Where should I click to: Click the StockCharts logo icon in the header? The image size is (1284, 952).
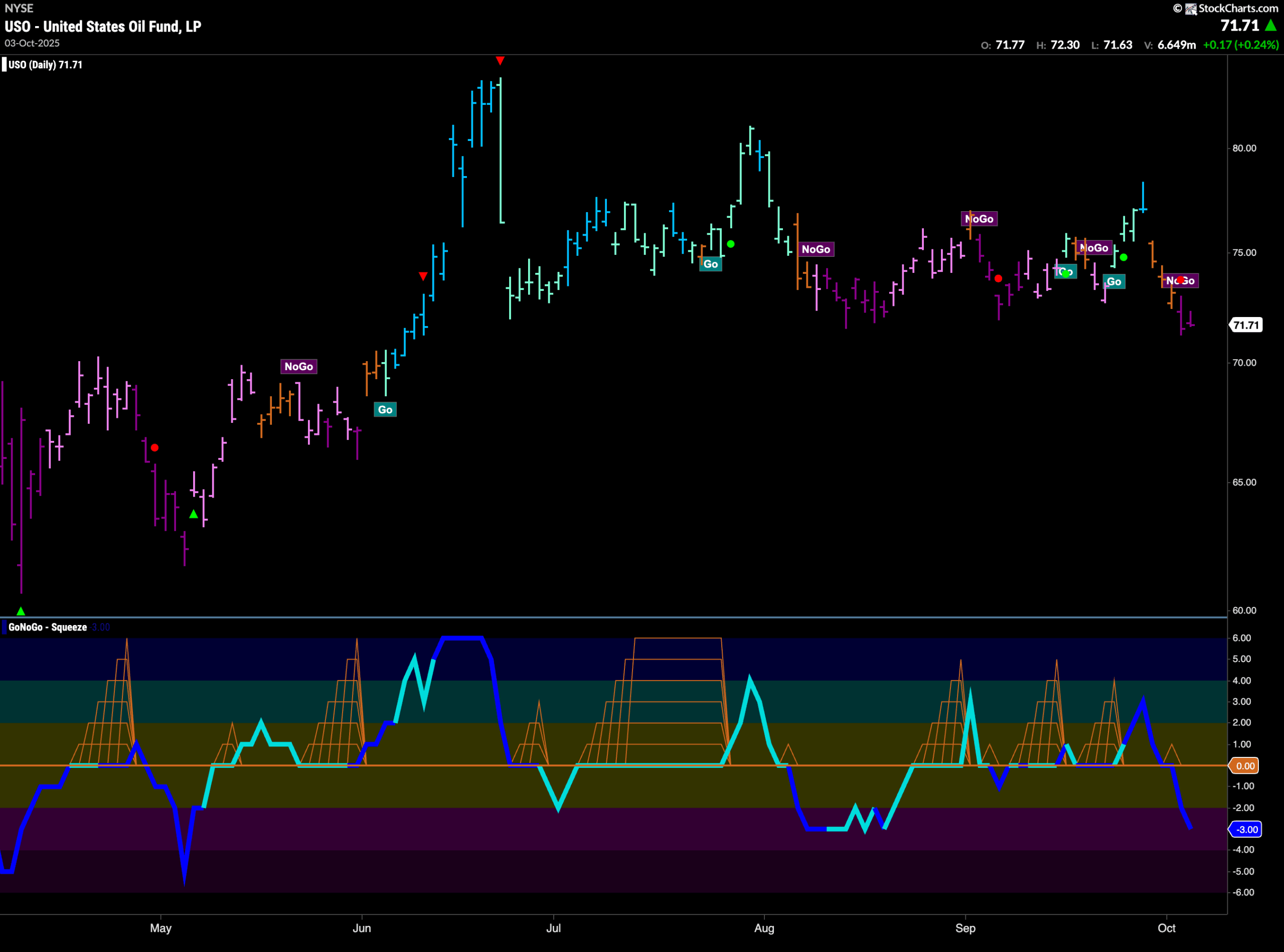click(x=1191, y=9)
